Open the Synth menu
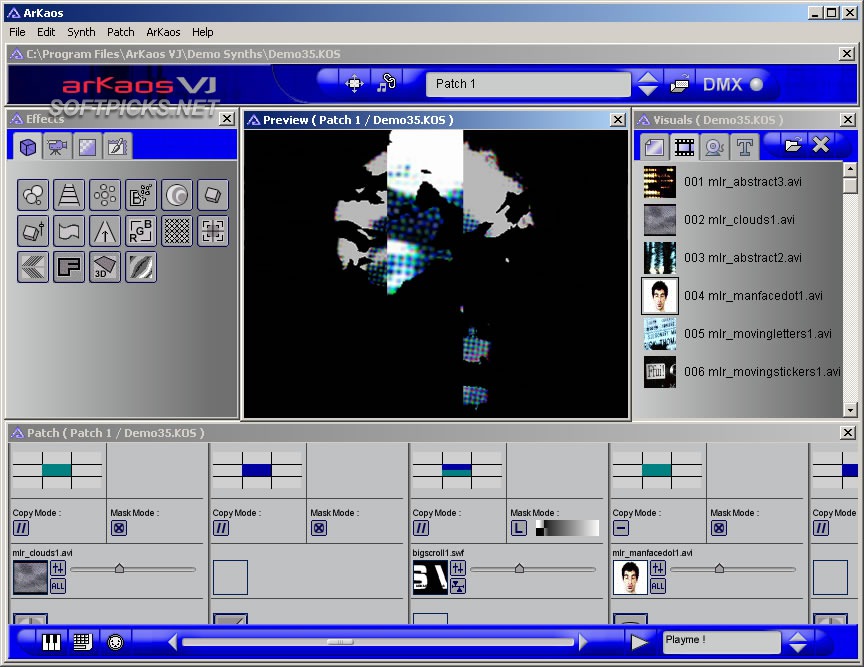The image size is (864, 667). tap(81, 31)
